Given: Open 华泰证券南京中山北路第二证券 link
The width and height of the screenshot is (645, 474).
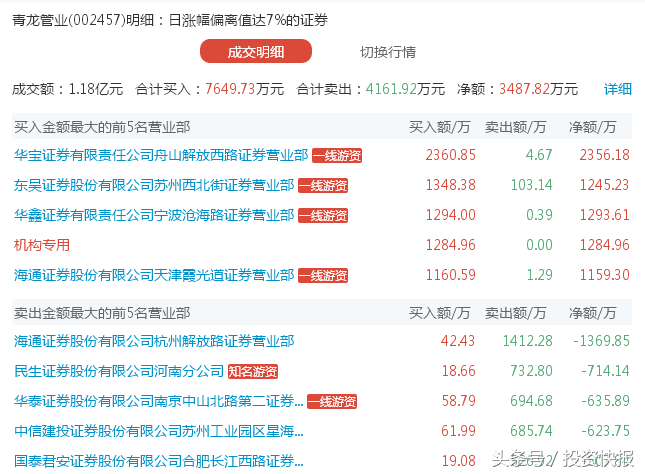Looking at the screenshot, I should click(159, 401).
